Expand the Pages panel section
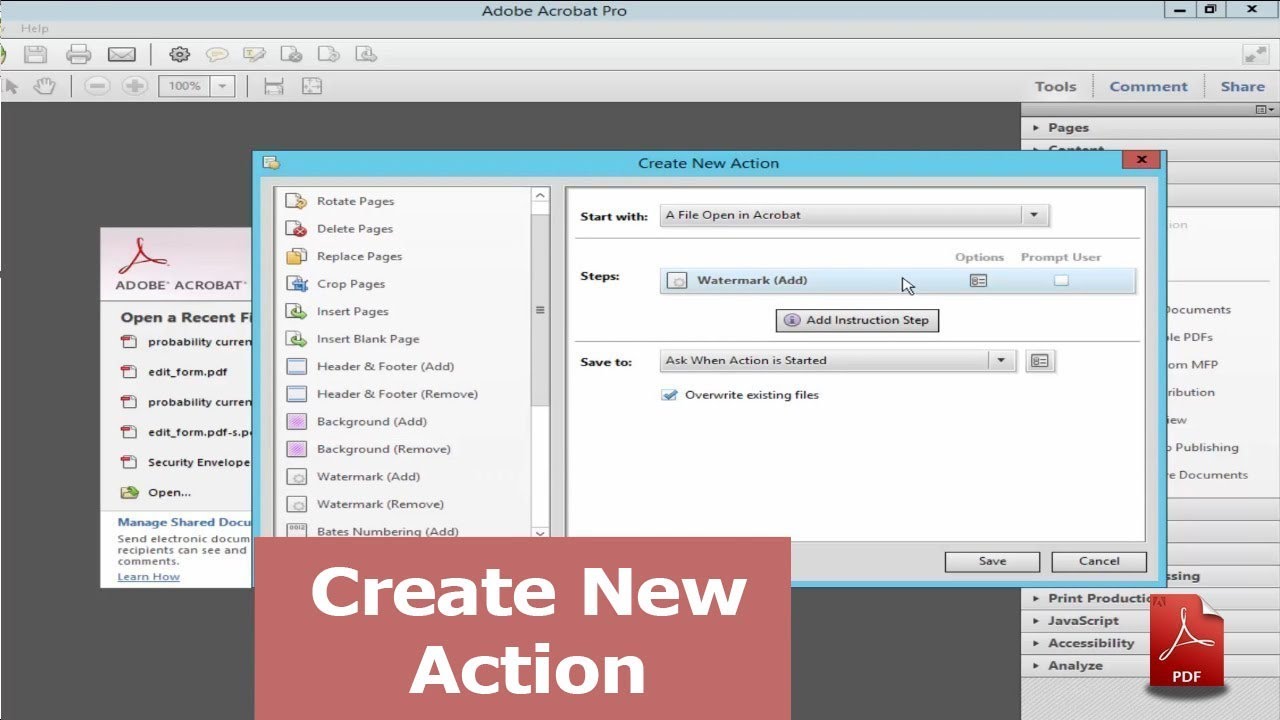Image resolution: width=1280 pixels, height=720 pixels. point(1068,127)
